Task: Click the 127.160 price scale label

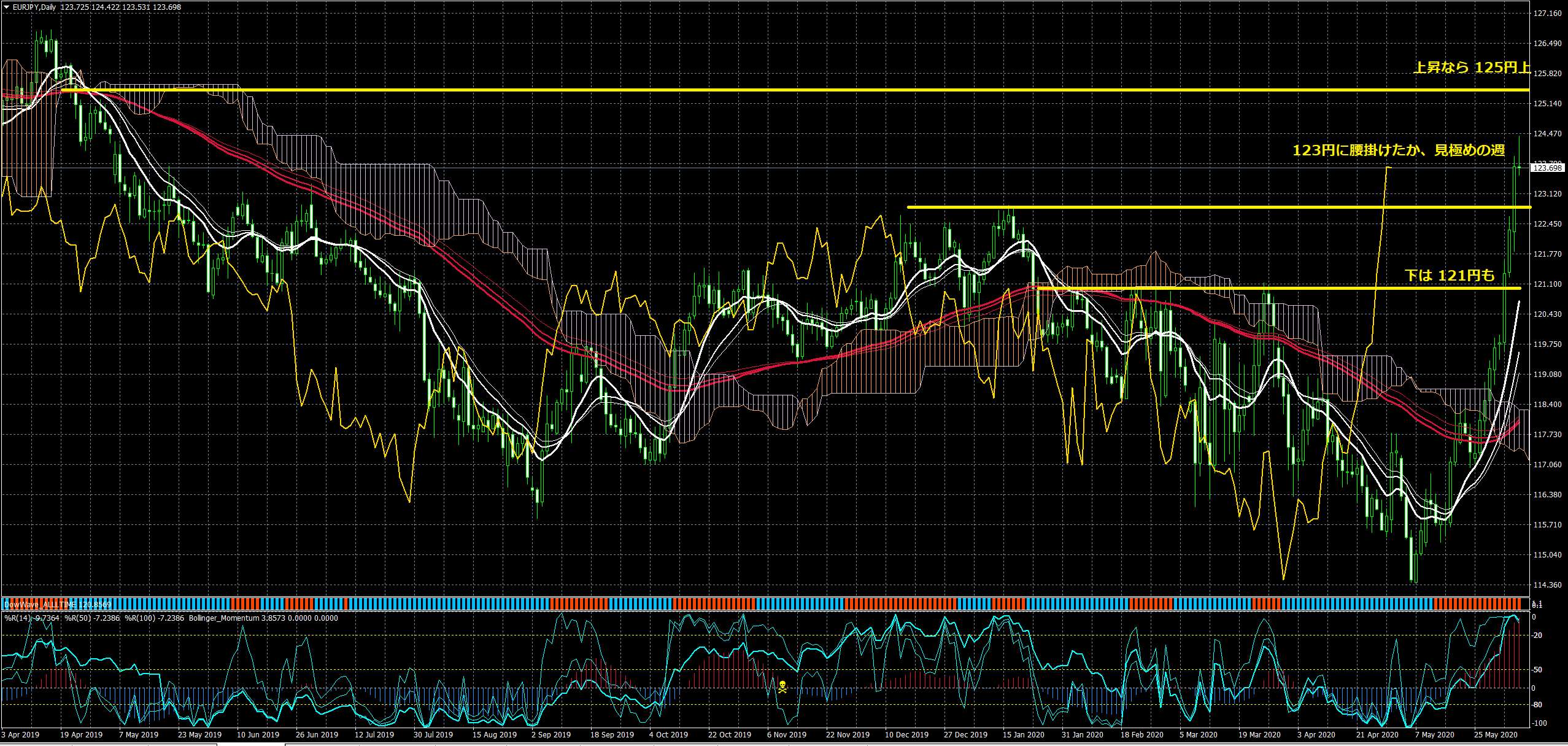Action: [1547, 14]
